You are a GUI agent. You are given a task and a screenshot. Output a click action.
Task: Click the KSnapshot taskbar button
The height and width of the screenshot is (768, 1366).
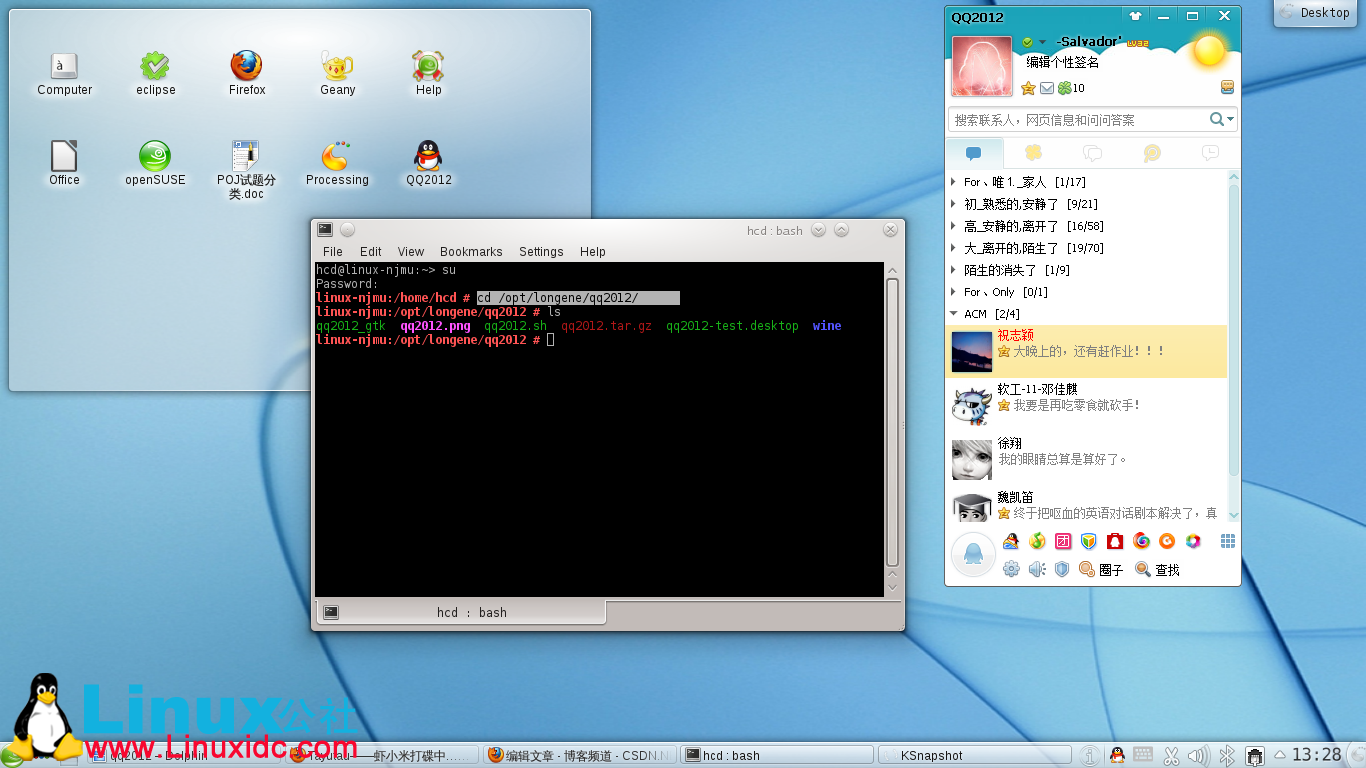(931, 756)
